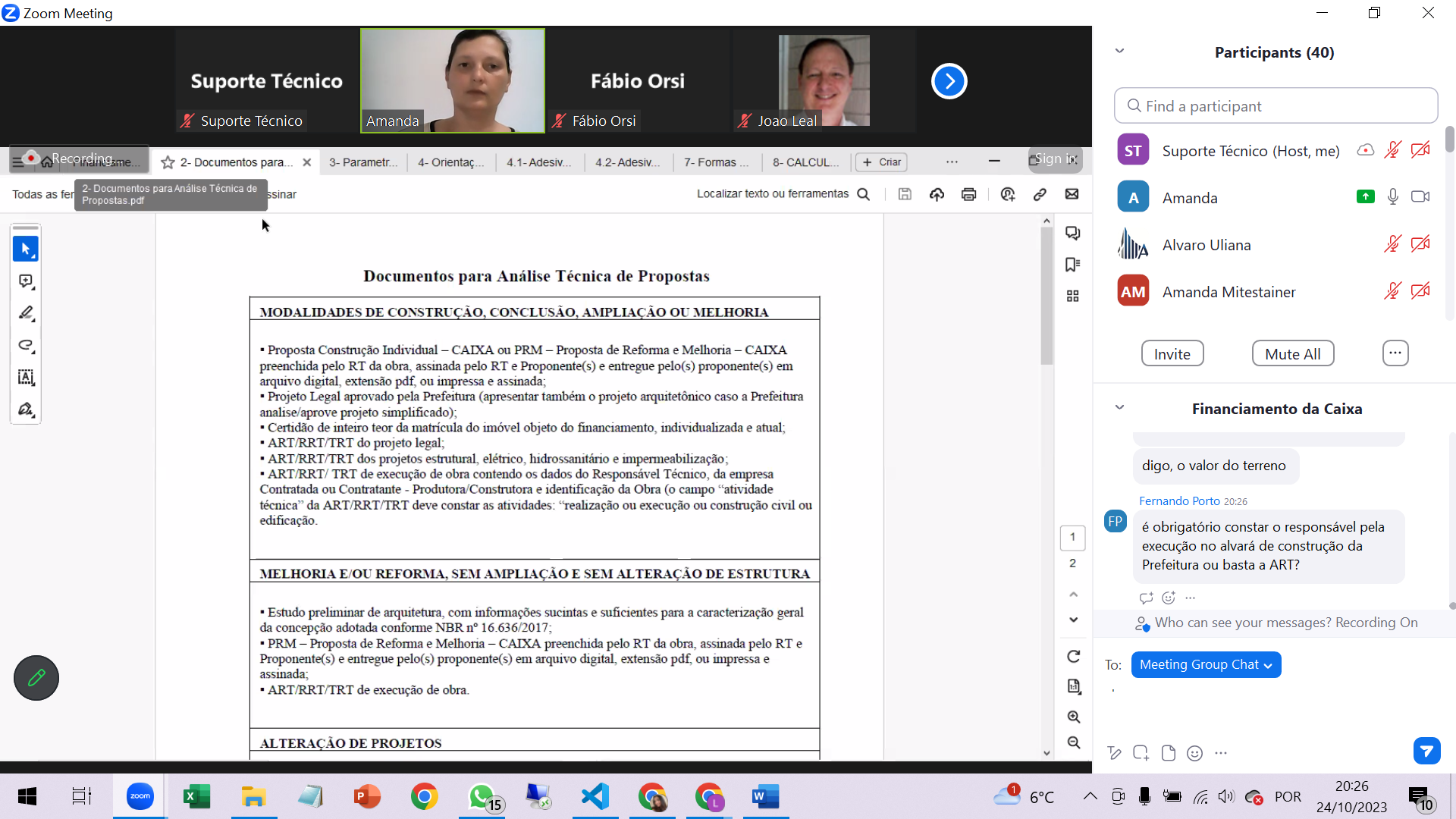Image resolution: width=1456 pixels, height=819 pixels.
Task: Select the text box tool
Action: (x=26, y=377)
